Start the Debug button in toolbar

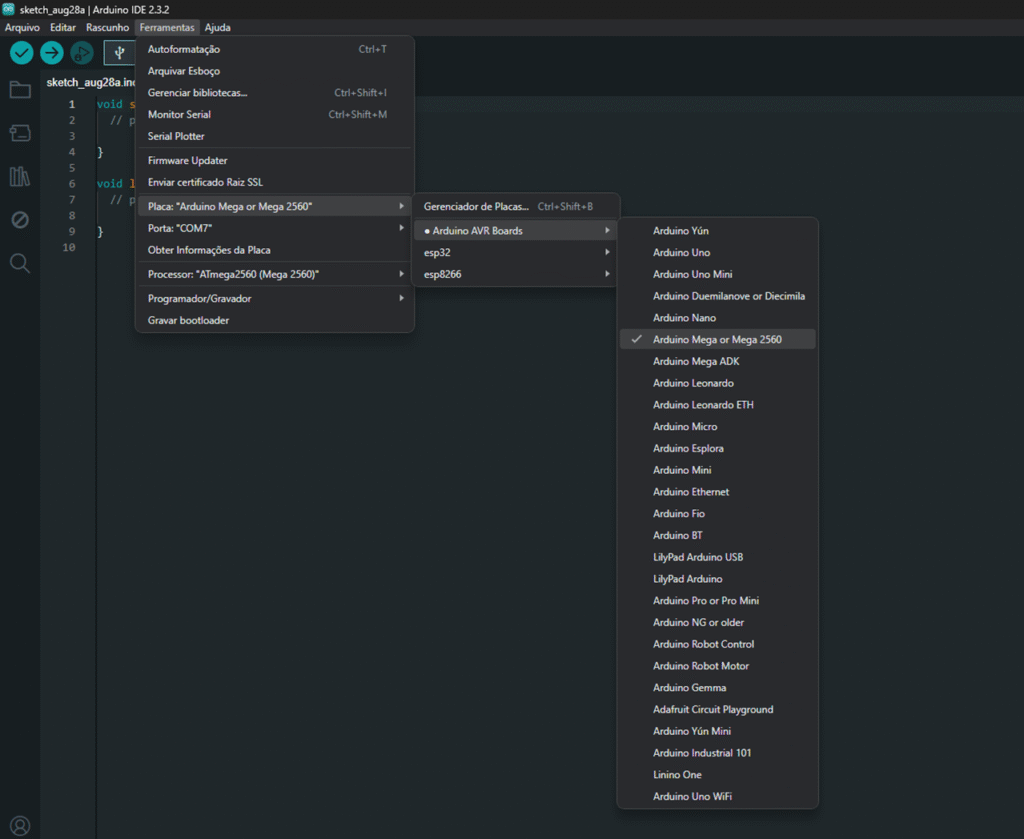tap(82, 53)
